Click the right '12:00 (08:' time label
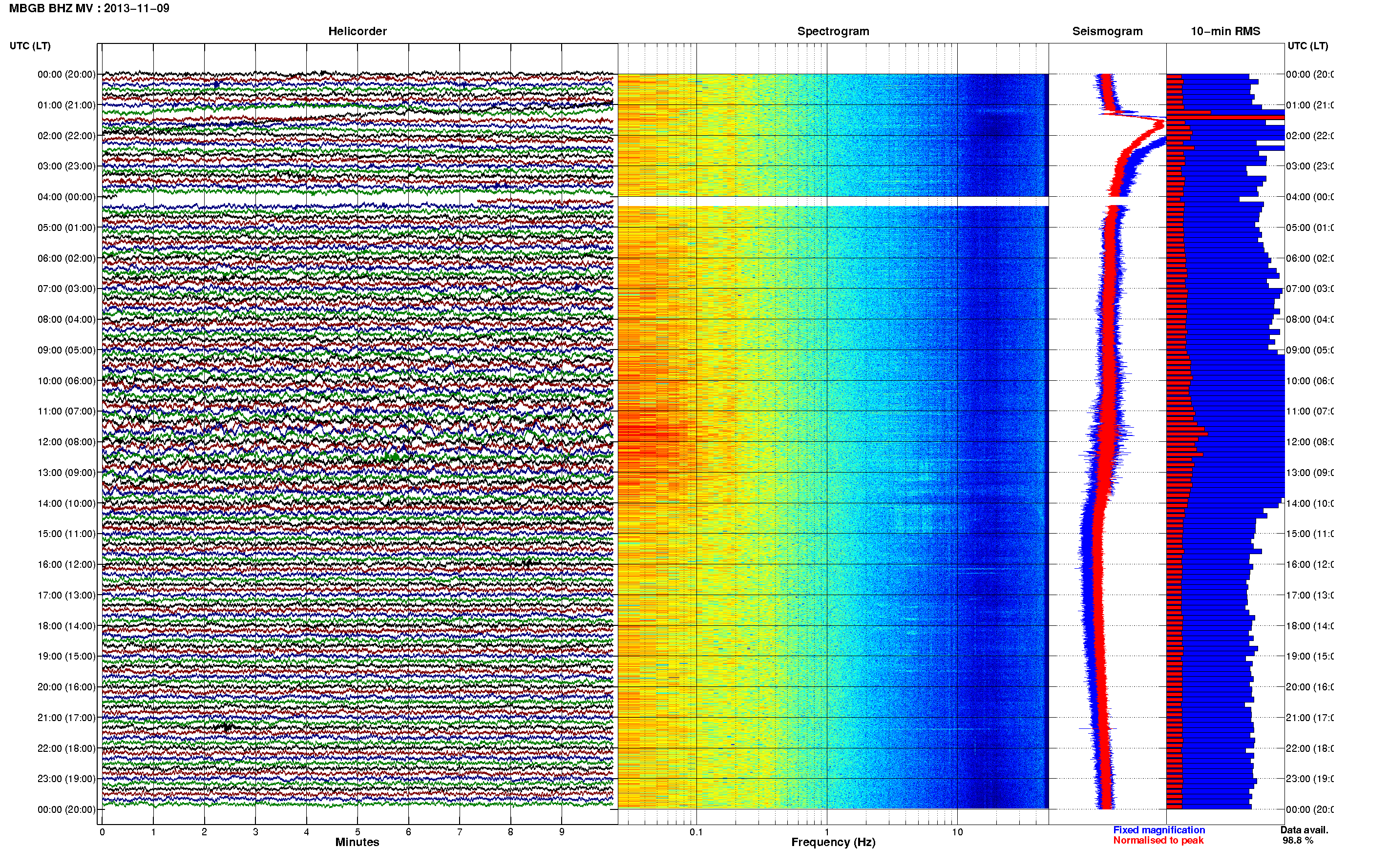 [1309, 442]
